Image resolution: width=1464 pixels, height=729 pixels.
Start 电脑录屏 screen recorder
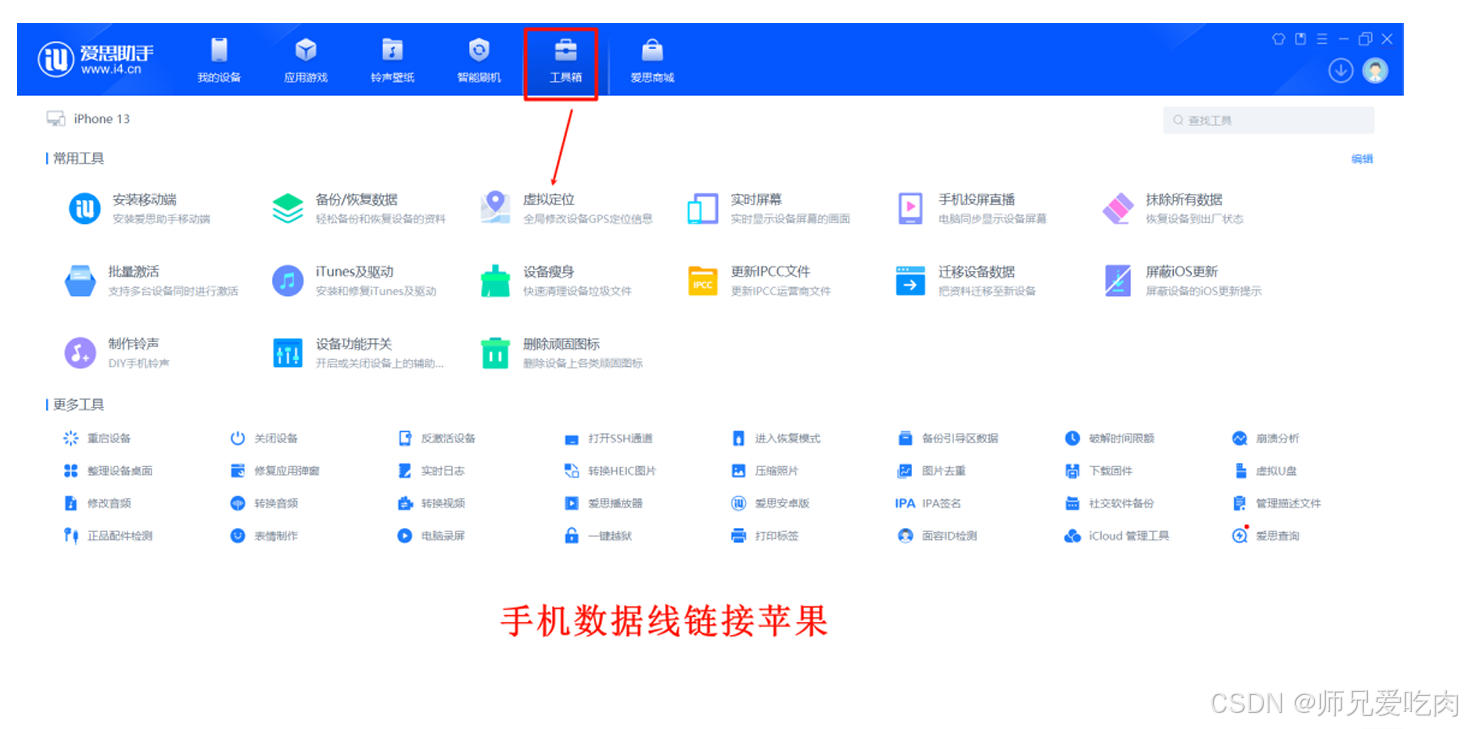[x=431, y=536]
